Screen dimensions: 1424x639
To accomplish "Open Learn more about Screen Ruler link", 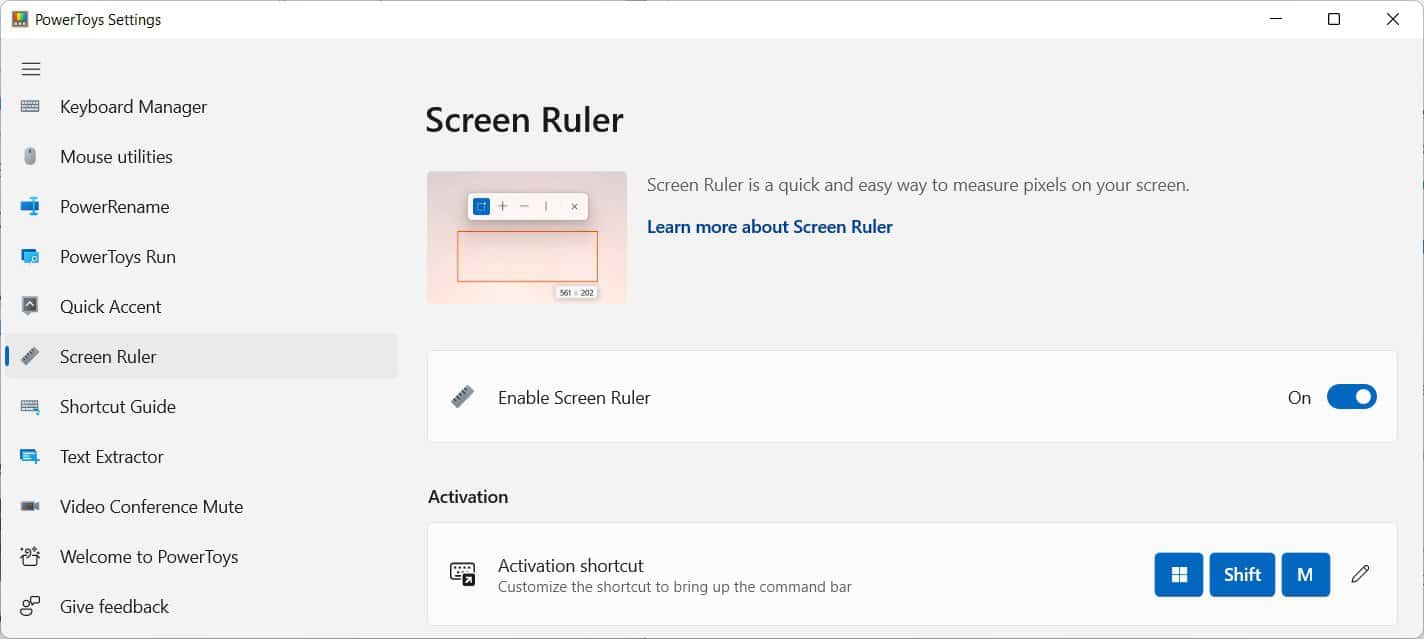I will tap(769, 227).
